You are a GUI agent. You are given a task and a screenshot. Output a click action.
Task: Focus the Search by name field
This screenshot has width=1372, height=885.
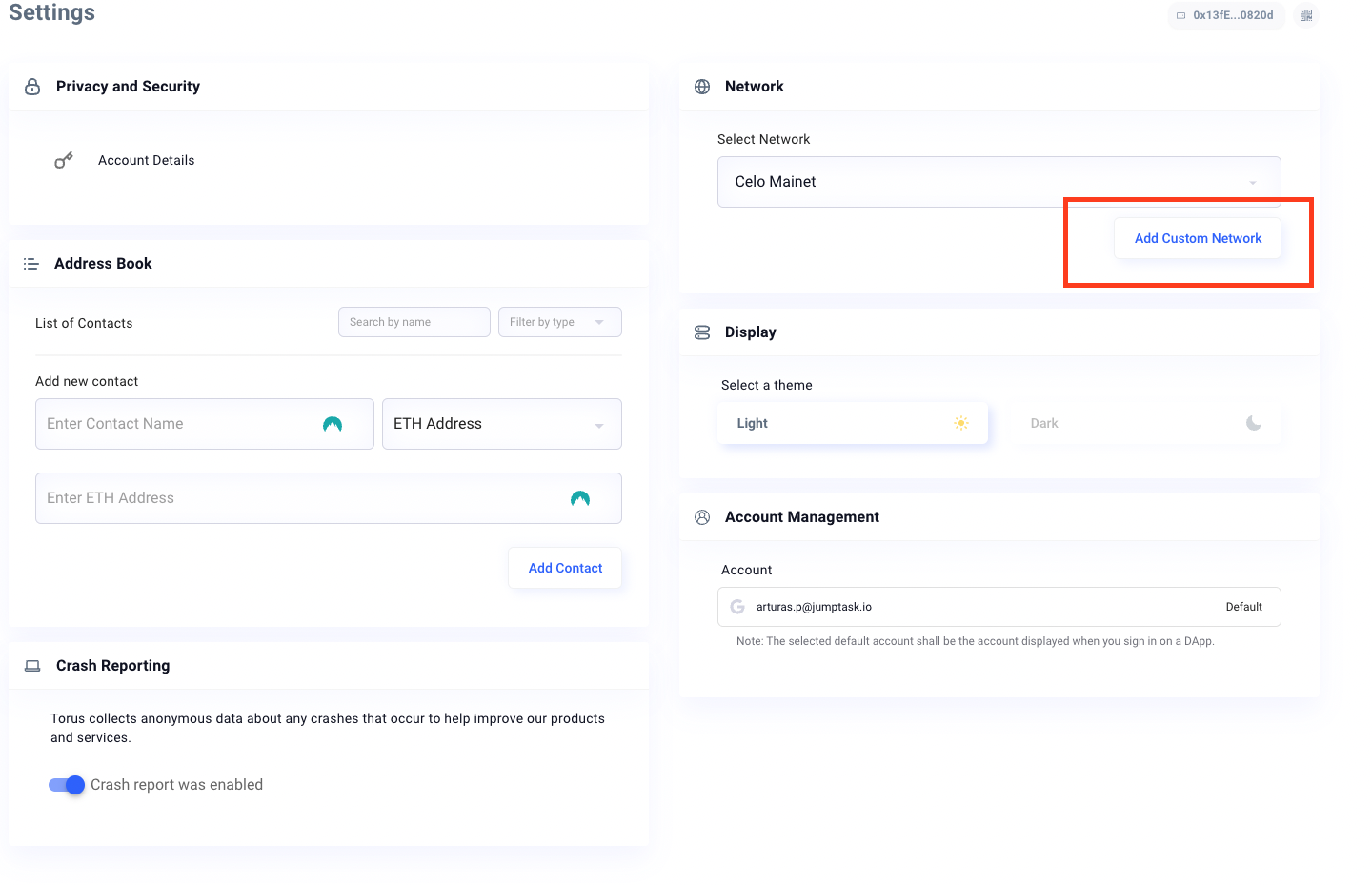point(414,322)
